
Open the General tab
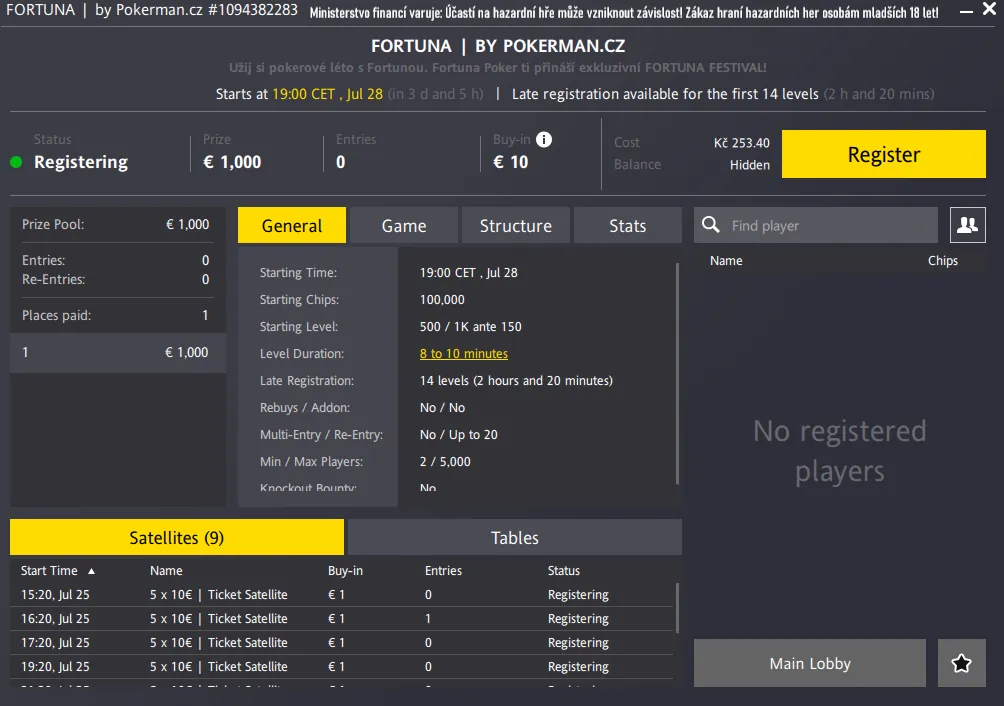292,225
